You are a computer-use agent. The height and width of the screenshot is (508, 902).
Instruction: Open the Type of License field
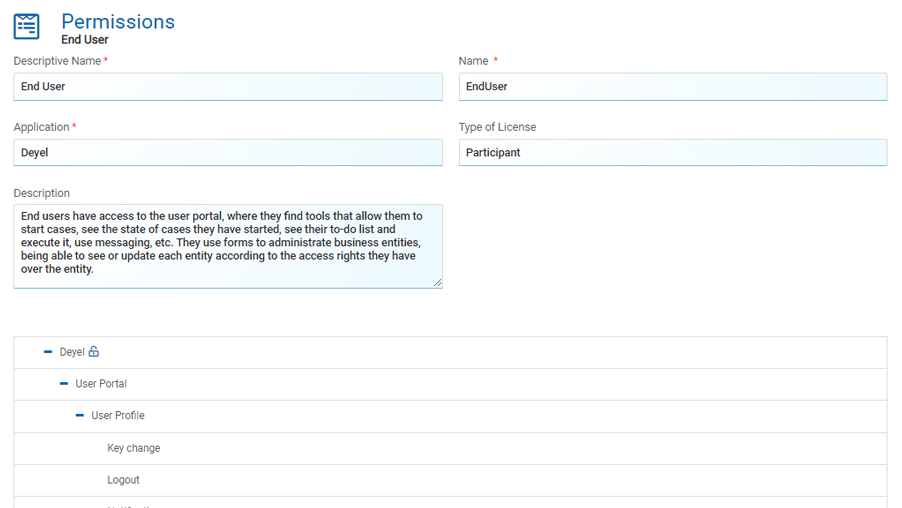tap(673, 152)
